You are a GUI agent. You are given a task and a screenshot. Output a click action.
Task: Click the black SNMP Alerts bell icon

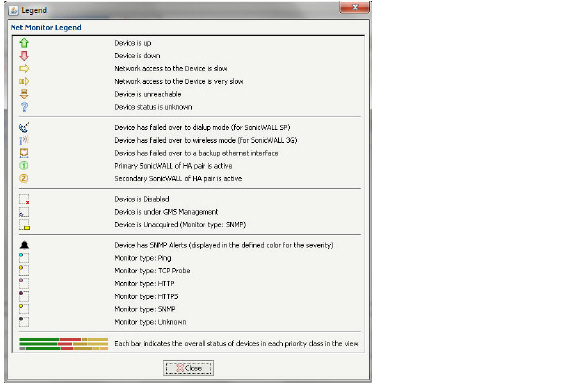[24, 245]
